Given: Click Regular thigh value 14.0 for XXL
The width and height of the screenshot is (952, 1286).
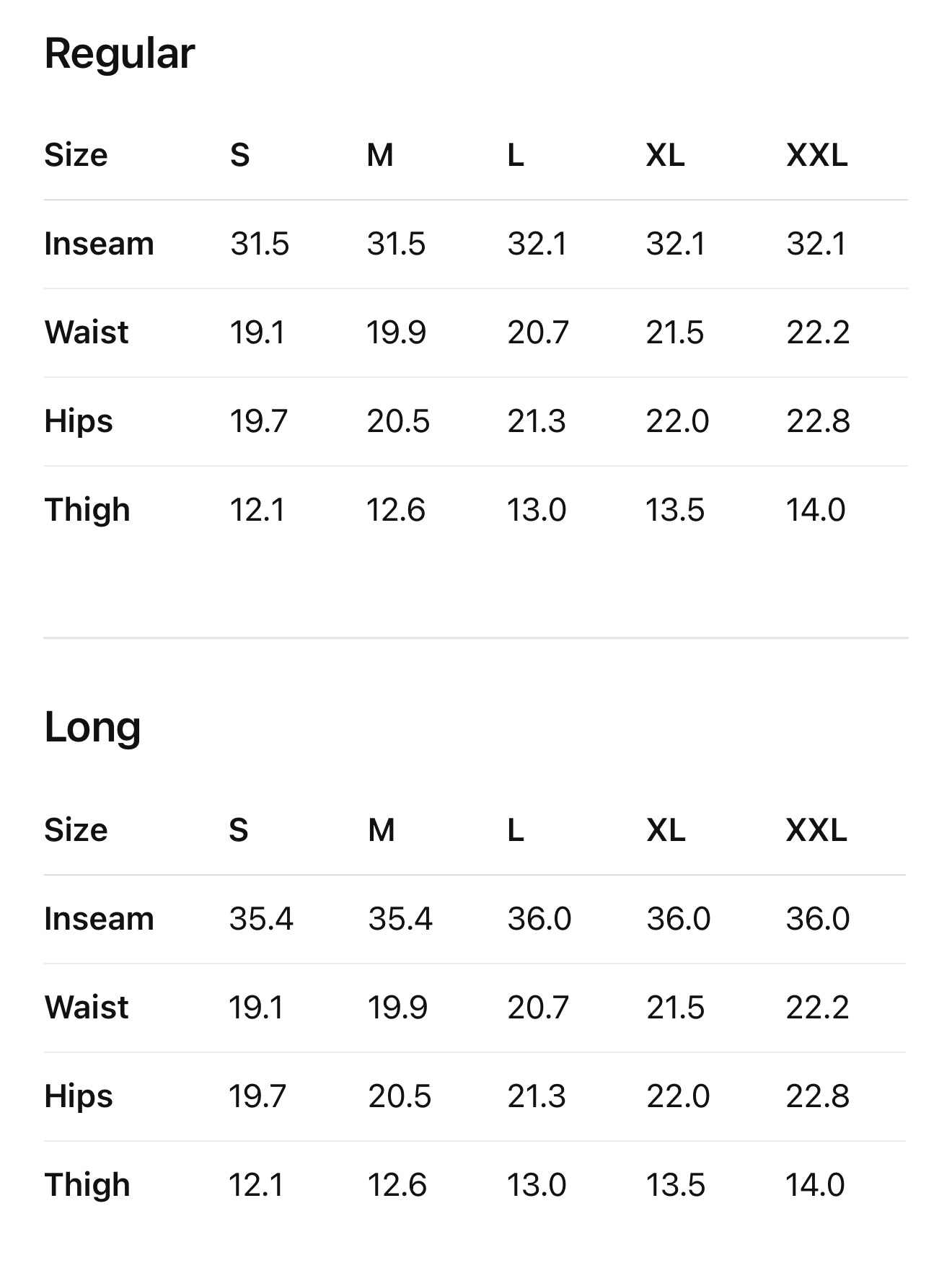Looking at the screenshot, I should [x=815, y=510].
